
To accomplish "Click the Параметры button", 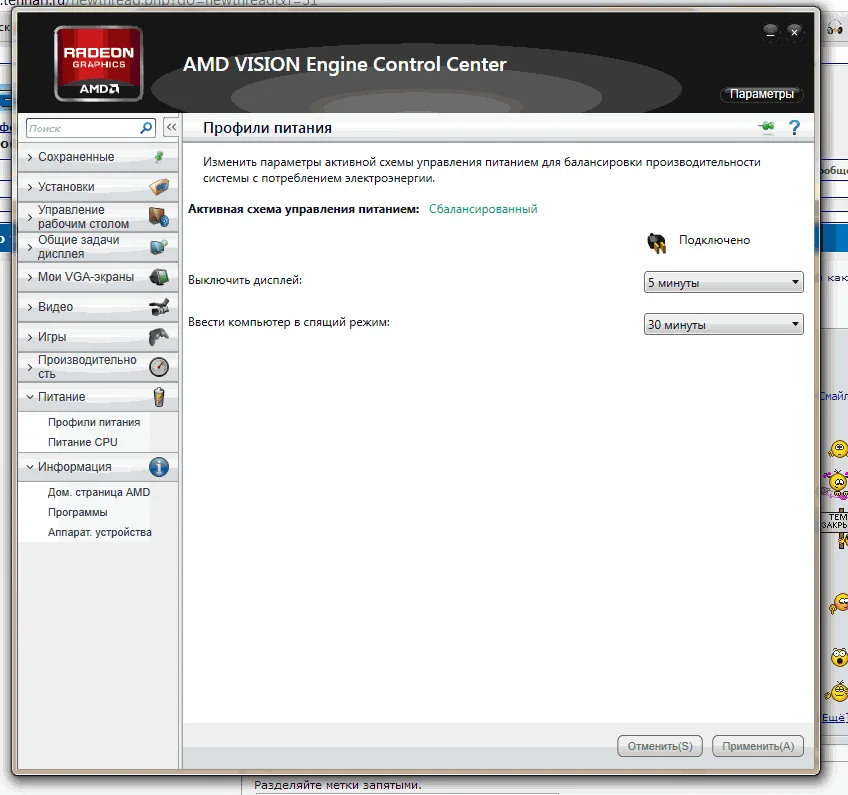I will pyautogui.click(x=761, y=94).
